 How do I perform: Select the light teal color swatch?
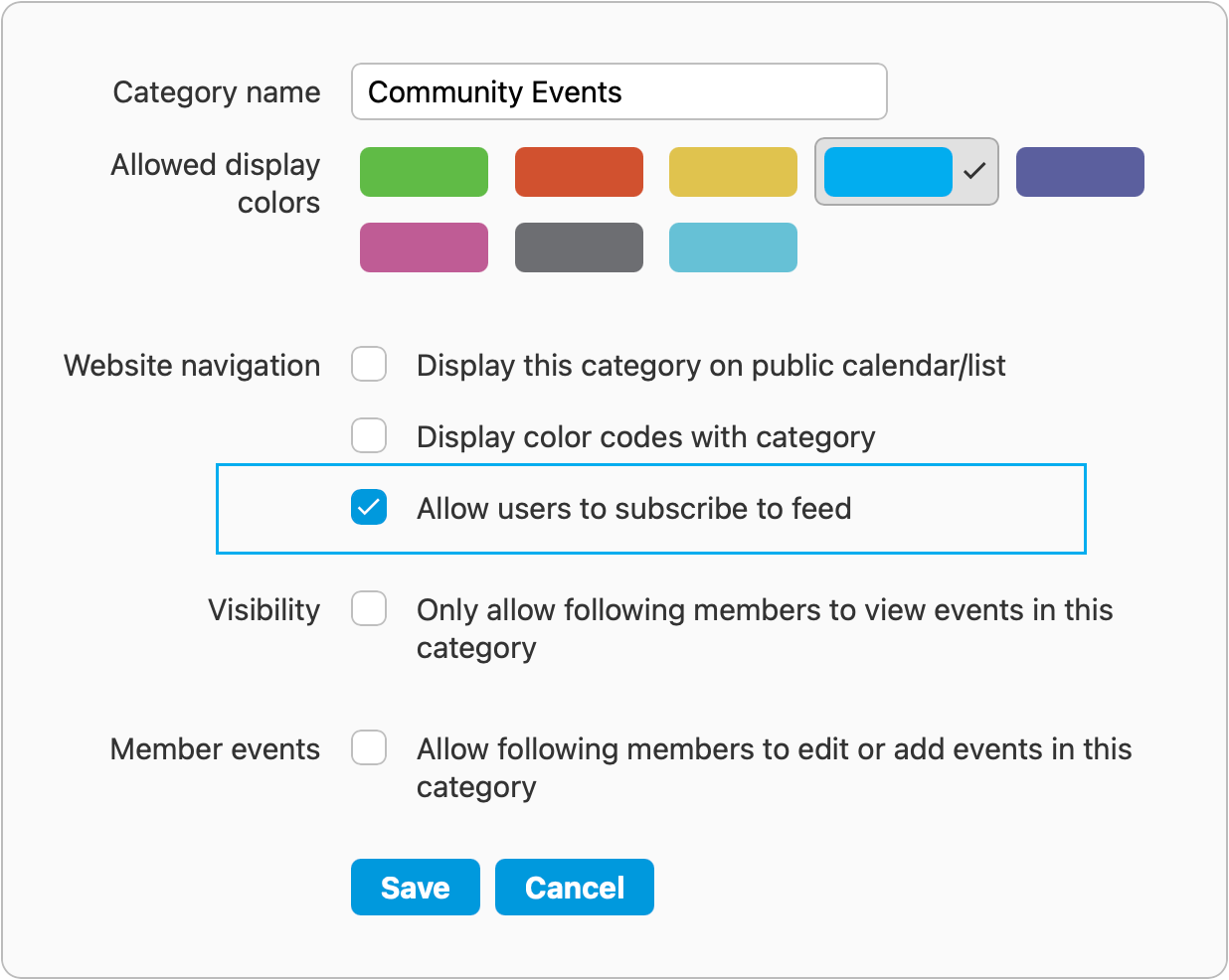point(733,247)
